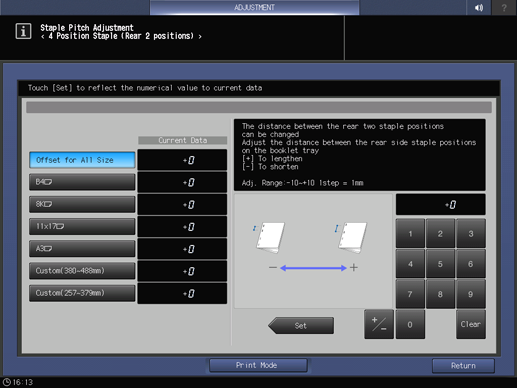Go to previous adjustment with left chevron
The width and height of the screenshot is (517, 388).
coord(43,36)
